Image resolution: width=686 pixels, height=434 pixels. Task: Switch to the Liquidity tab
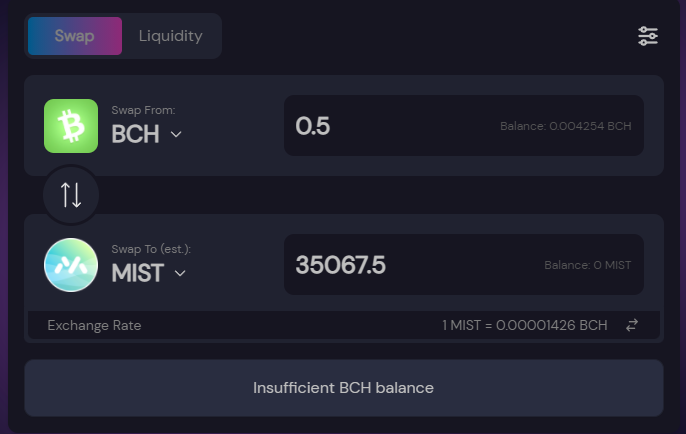point(171,36)
